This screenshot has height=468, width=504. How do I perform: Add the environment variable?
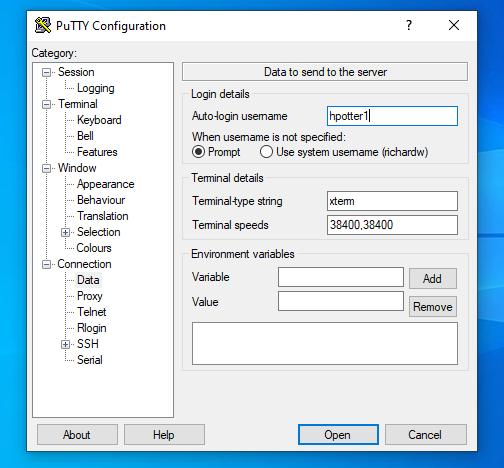click(433, 279)
